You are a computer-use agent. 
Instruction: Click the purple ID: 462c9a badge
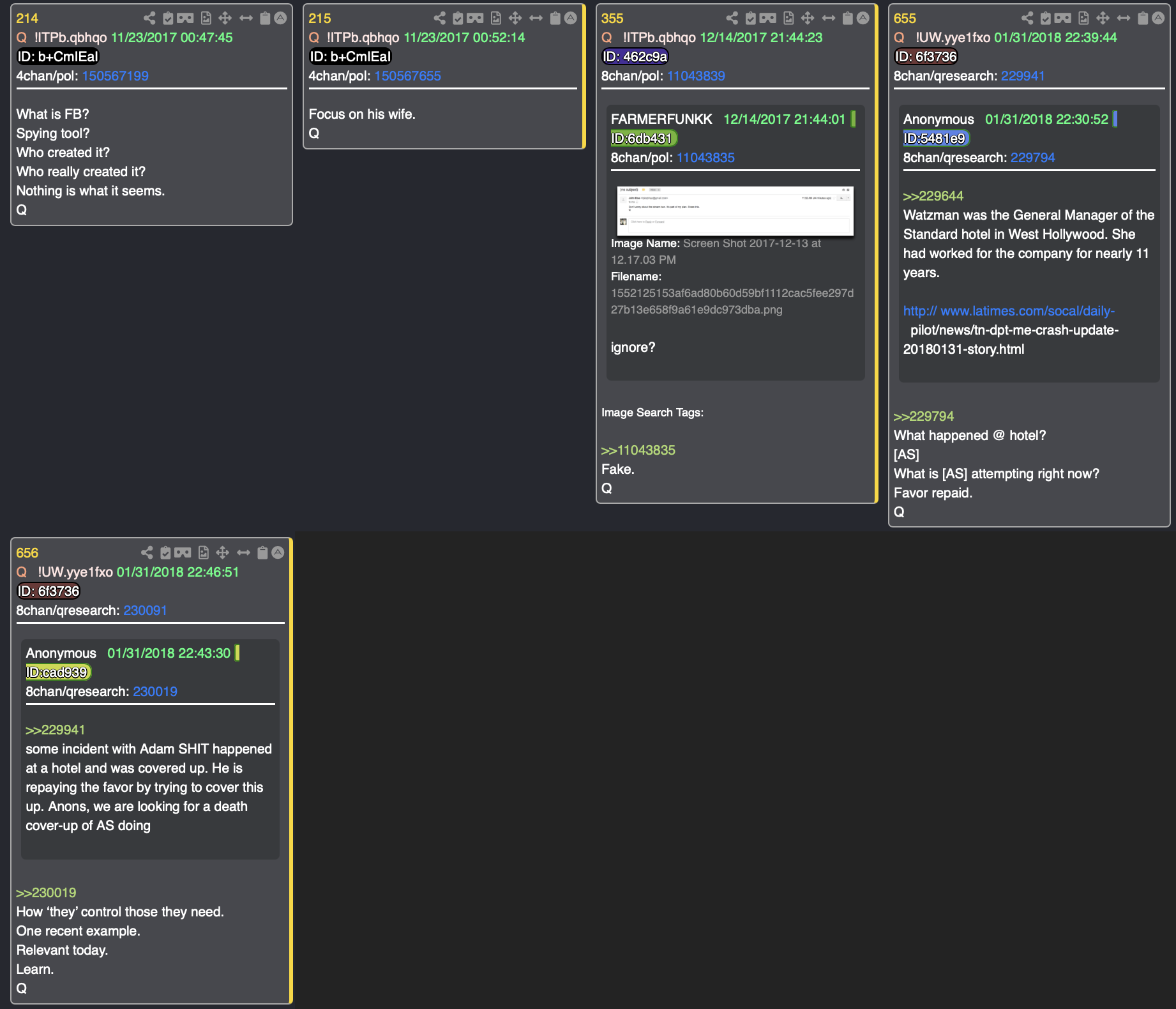tap(635, 57)
